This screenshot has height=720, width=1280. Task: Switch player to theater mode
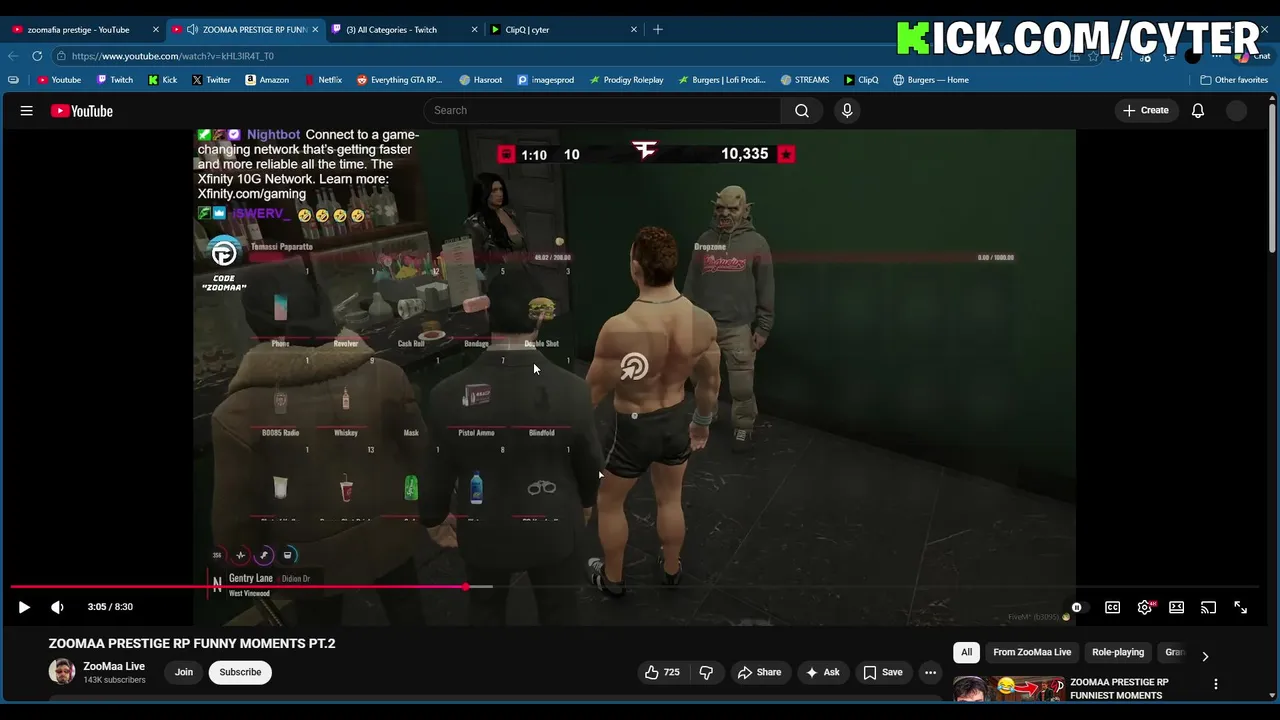point(1177,607)
